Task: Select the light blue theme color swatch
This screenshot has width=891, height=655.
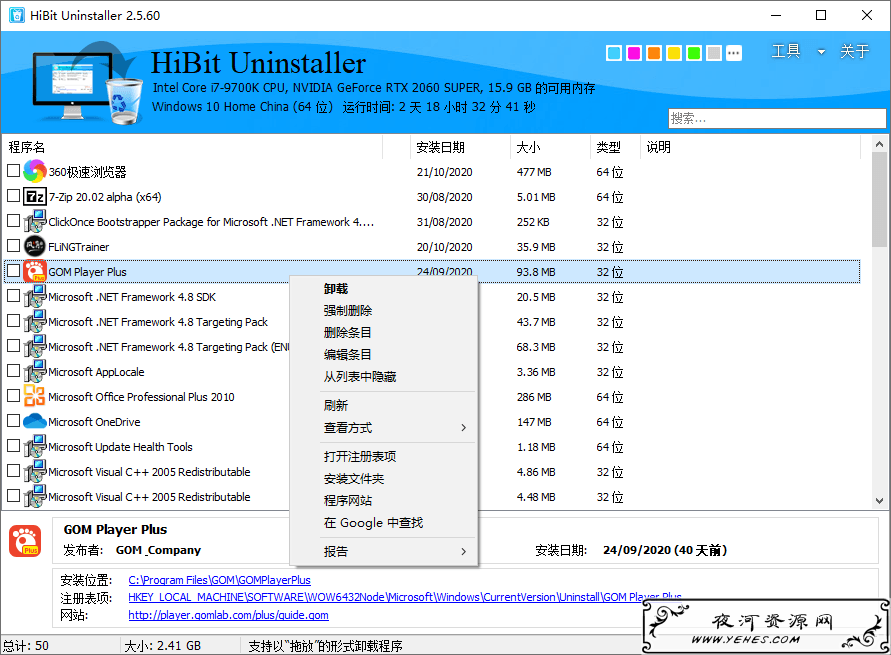Action: point(614,53)
